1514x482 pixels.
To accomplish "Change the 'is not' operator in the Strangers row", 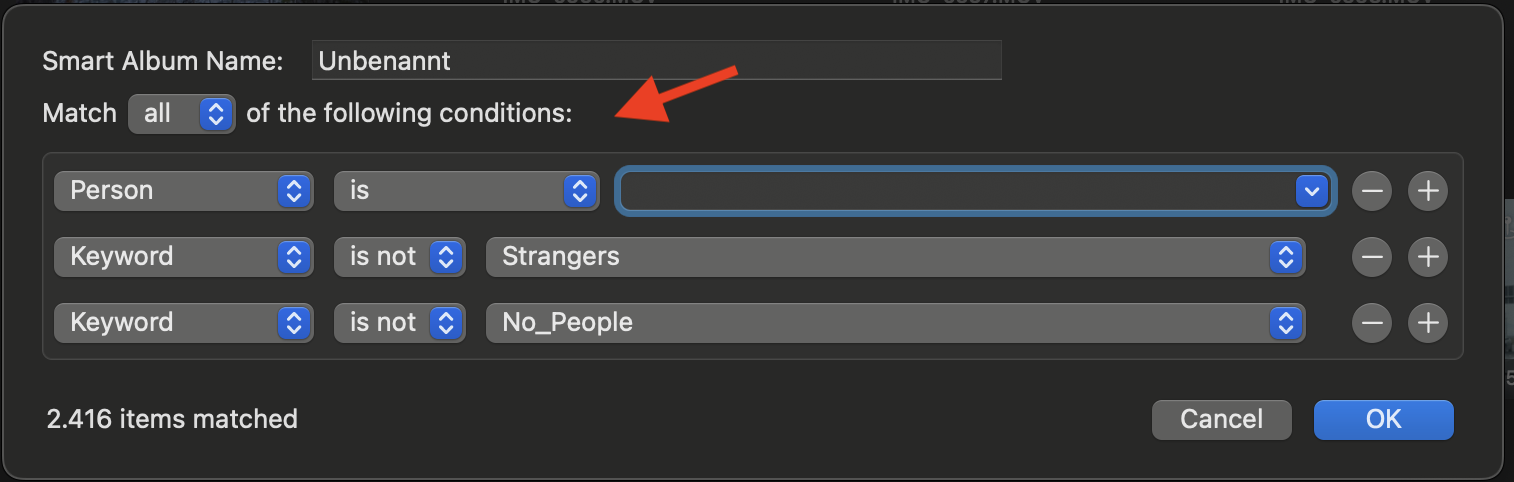I will point(400,257).
